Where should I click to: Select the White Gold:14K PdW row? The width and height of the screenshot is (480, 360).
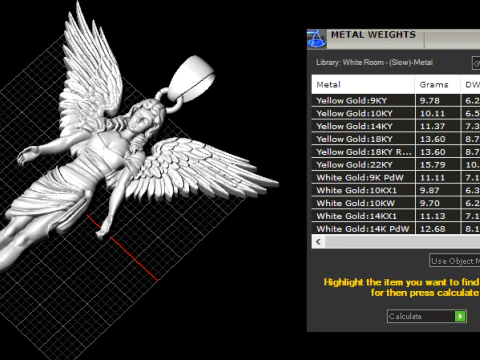[396, 229]
